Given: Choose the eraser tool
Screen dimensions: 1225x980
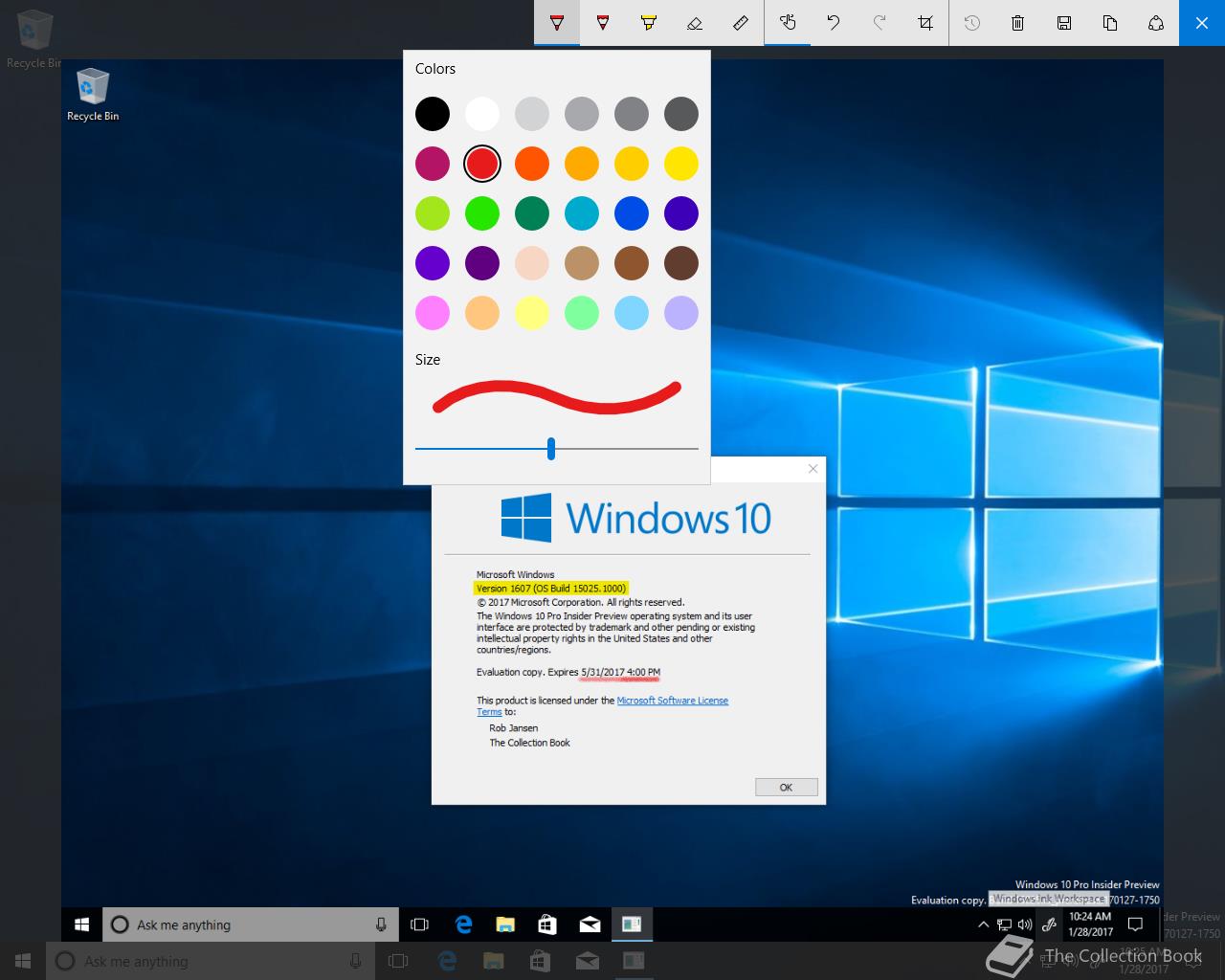Looking at the screenshot, I should (x=695, y=23).
